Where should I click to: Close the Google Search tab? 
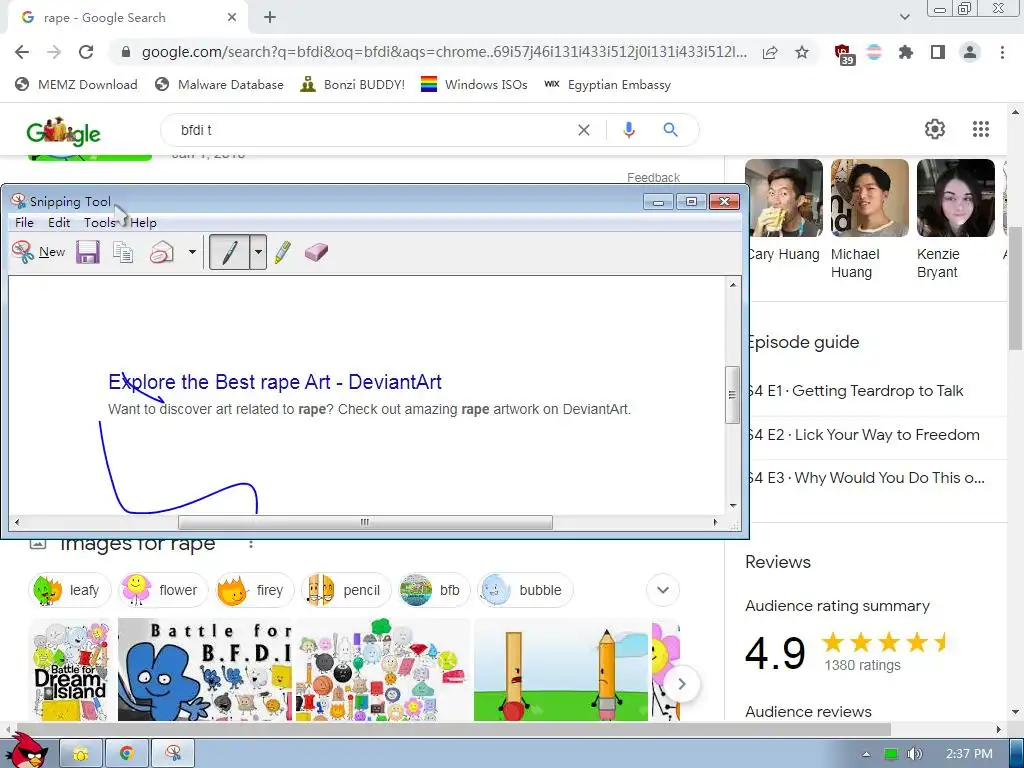click(x=232, y=18)
